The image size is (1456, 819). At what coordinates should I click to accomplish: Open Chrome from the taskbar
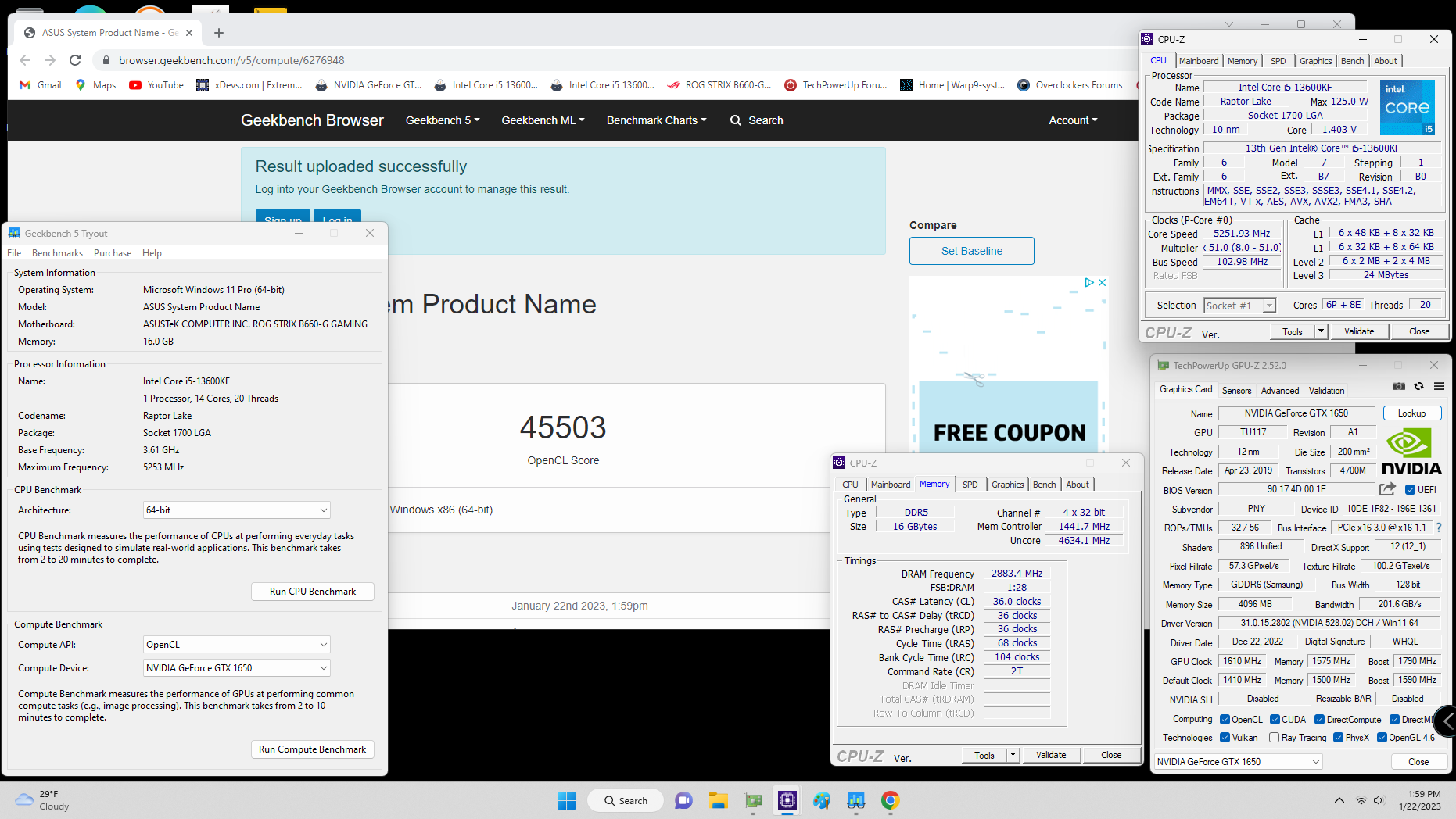[x=891, y=800]
